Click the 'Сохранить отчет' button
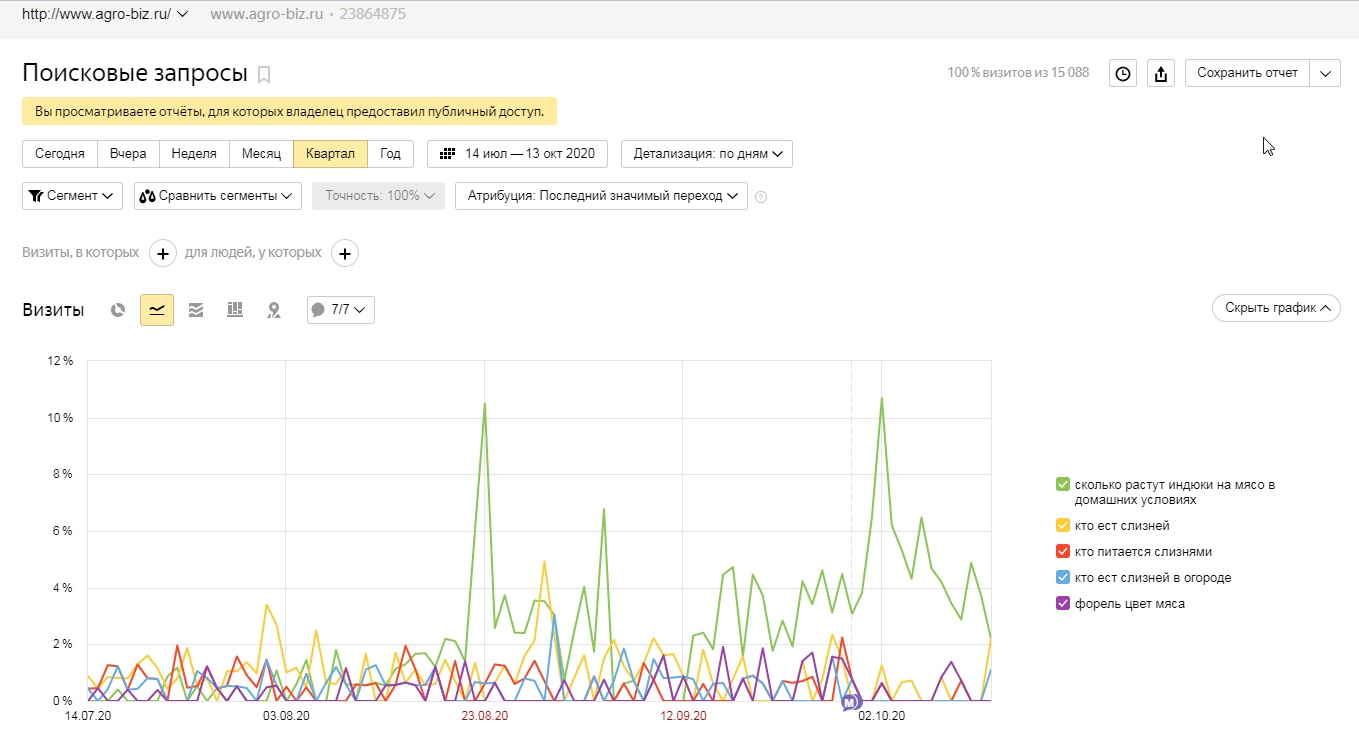This screenshot has width=1359, height=755. click(x=1247, y=73)
